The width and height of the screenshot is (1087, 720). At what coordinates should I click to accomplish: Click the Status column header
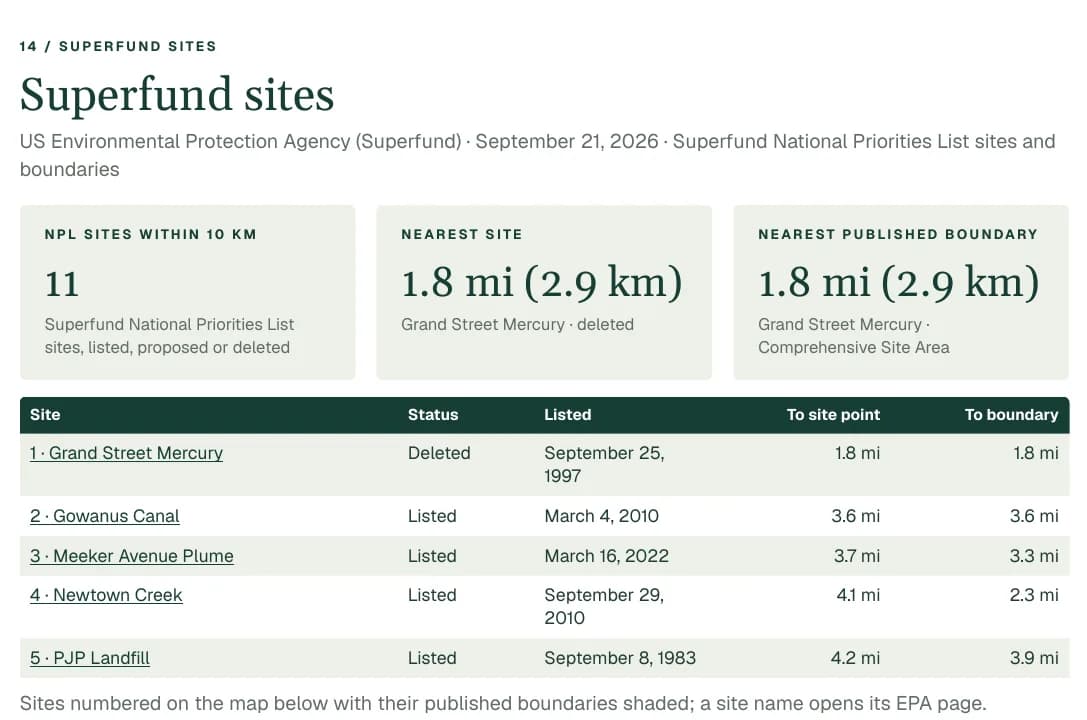pyautogui.click(x=433, y=414)
